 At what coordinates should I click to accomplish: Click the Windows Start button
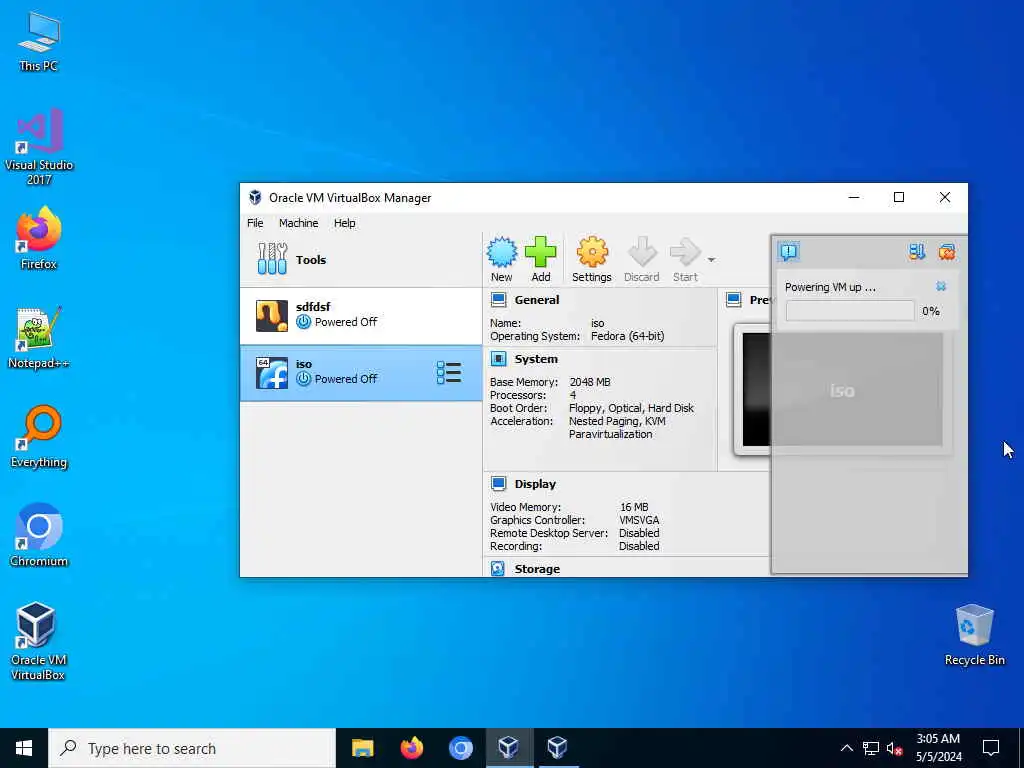click(24, 748)
